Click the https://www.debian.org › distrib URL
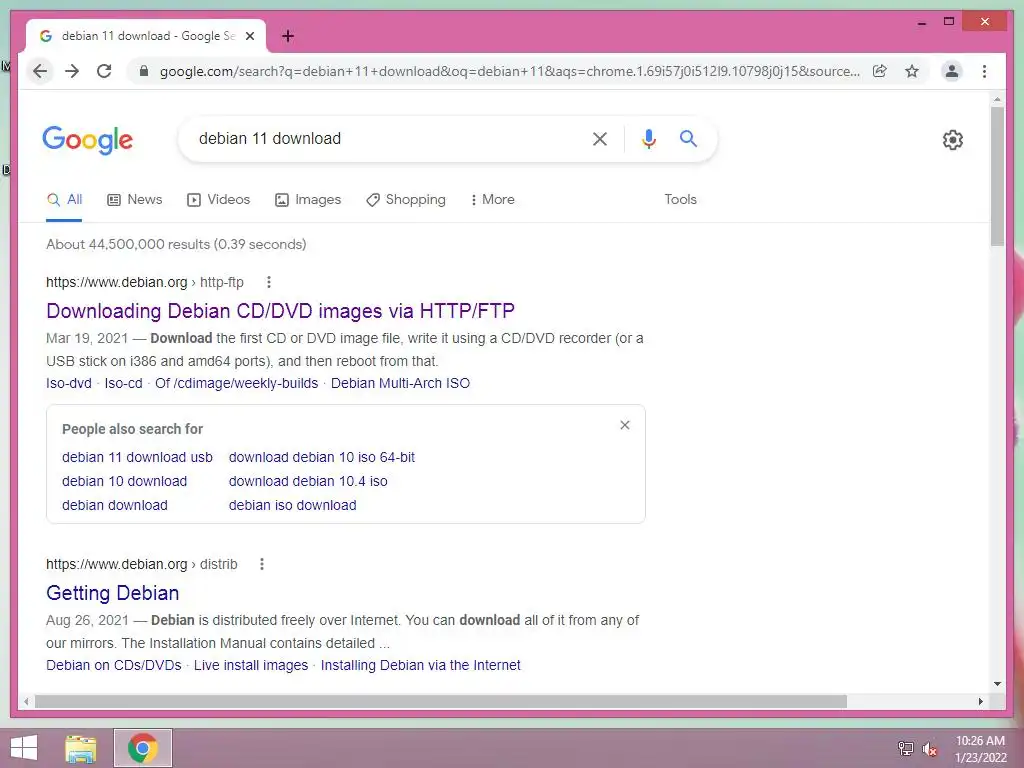This screenshot has height=768, width=1024. 142,564
